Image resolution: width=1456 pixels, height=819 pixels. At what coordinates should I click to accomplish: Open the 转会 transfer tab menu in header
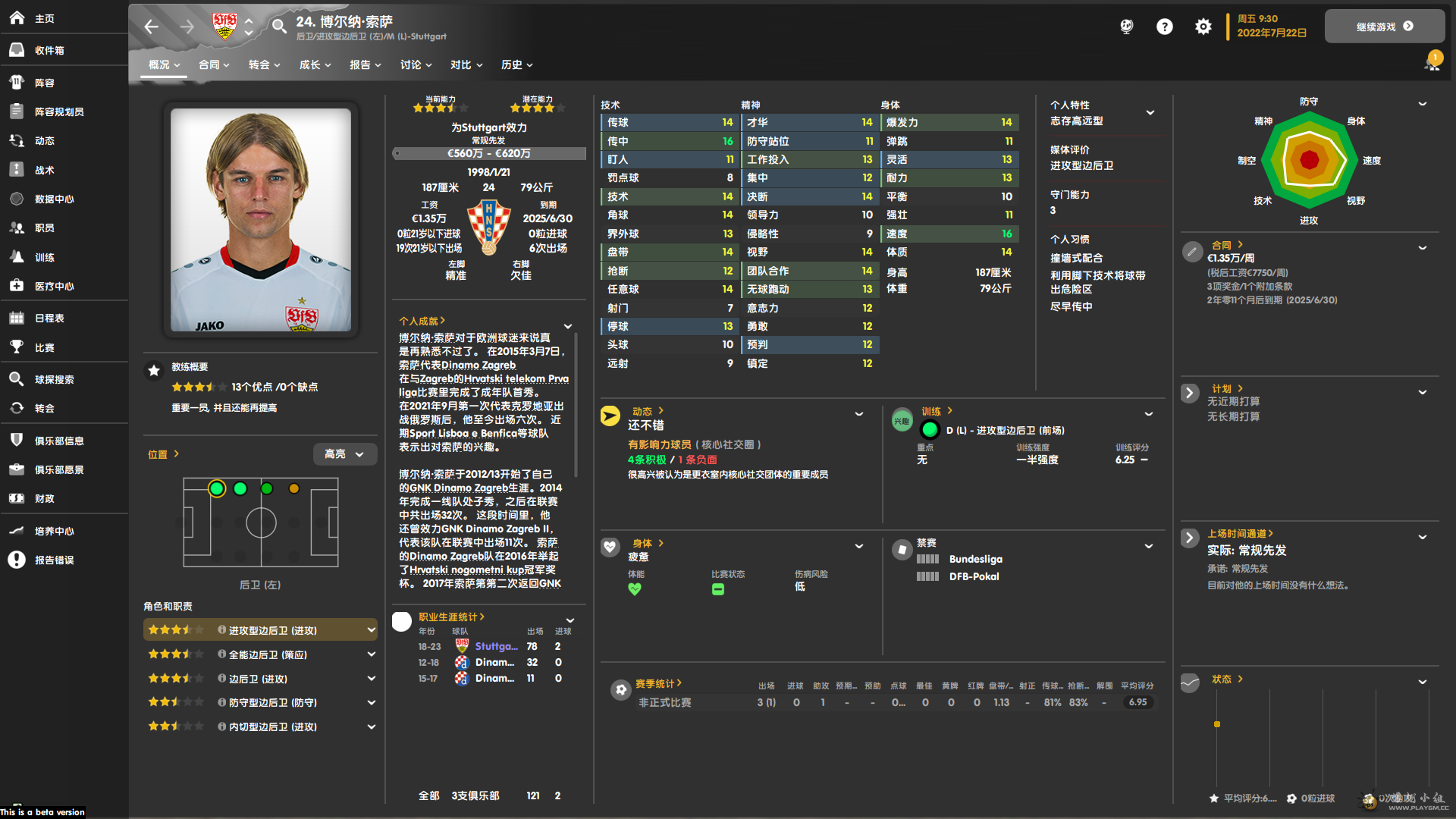265,65
